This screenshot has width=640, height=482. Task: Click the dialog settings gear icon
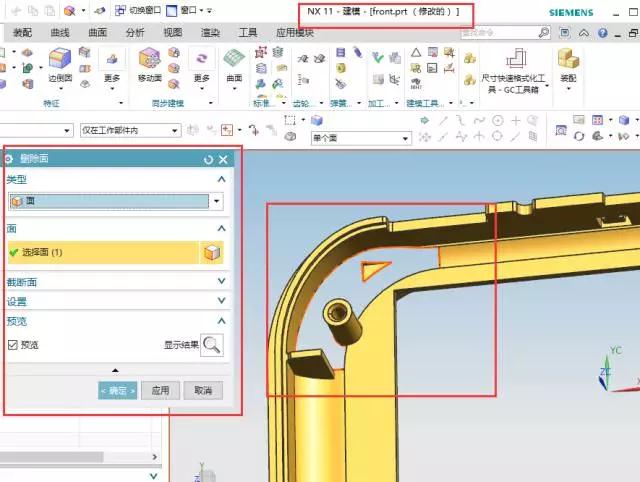click(9, 159)
